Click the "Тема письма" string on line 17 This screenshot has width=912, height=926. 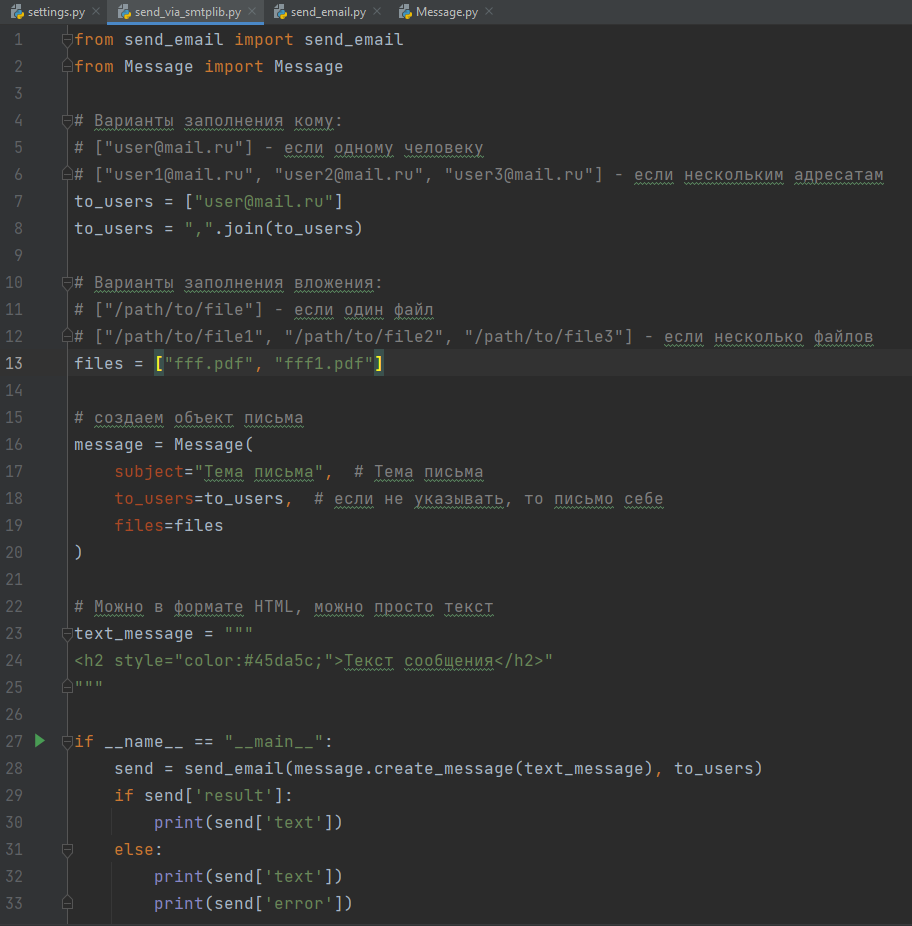tap(259, 471)
